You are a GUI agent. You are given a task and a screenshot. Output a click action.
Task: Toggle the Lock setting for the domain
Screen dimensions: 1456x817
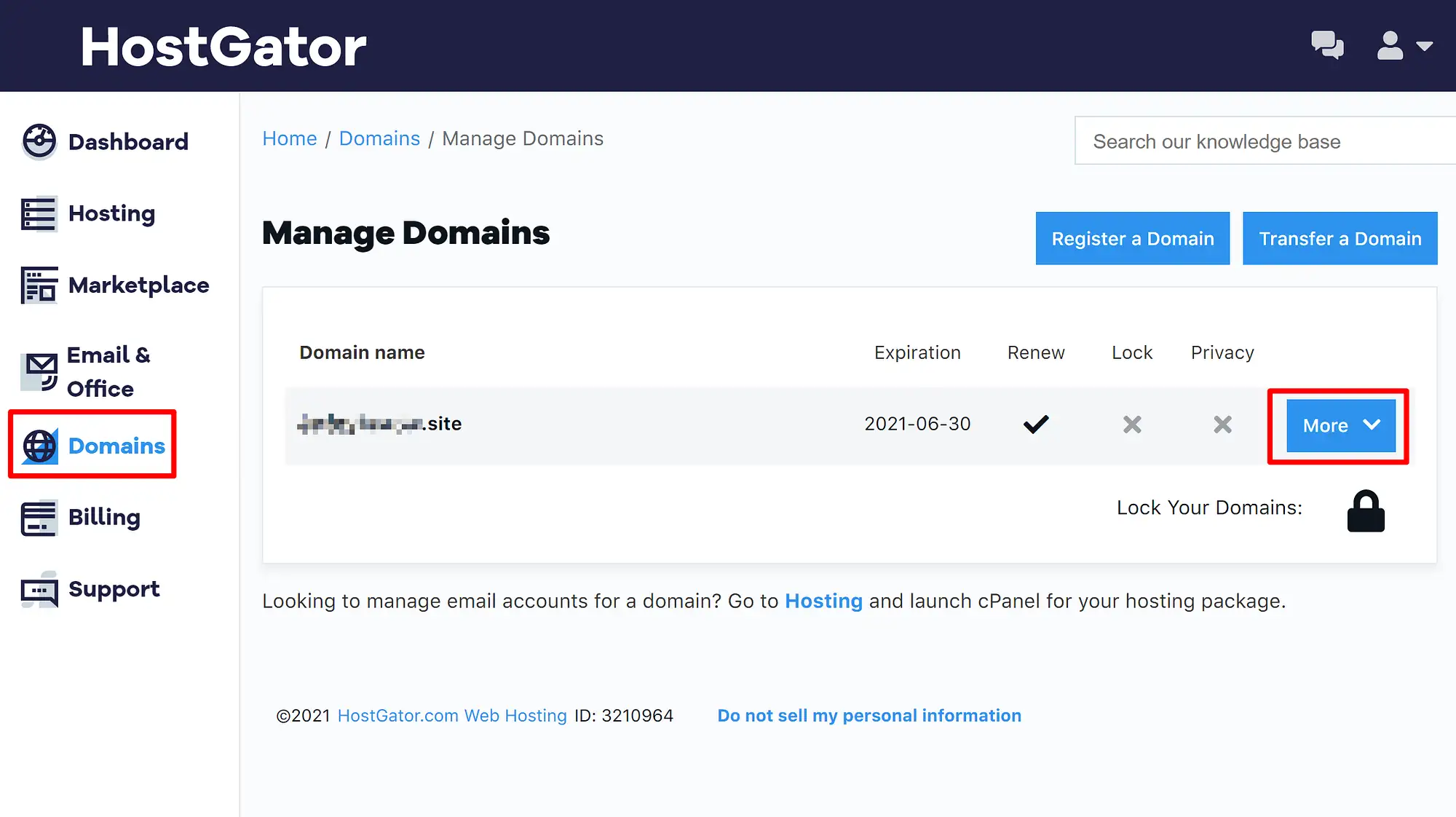pos(1131,424)
